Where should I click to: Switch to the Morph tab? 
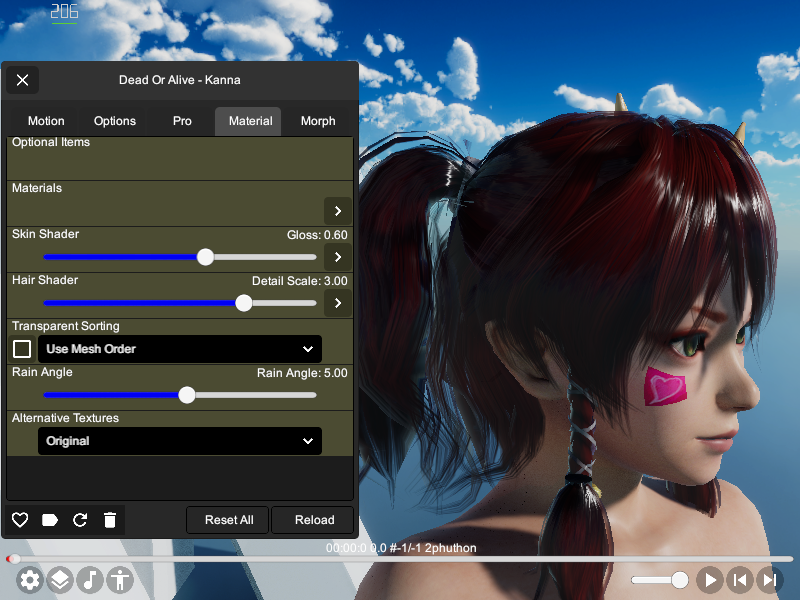(318, 121)
